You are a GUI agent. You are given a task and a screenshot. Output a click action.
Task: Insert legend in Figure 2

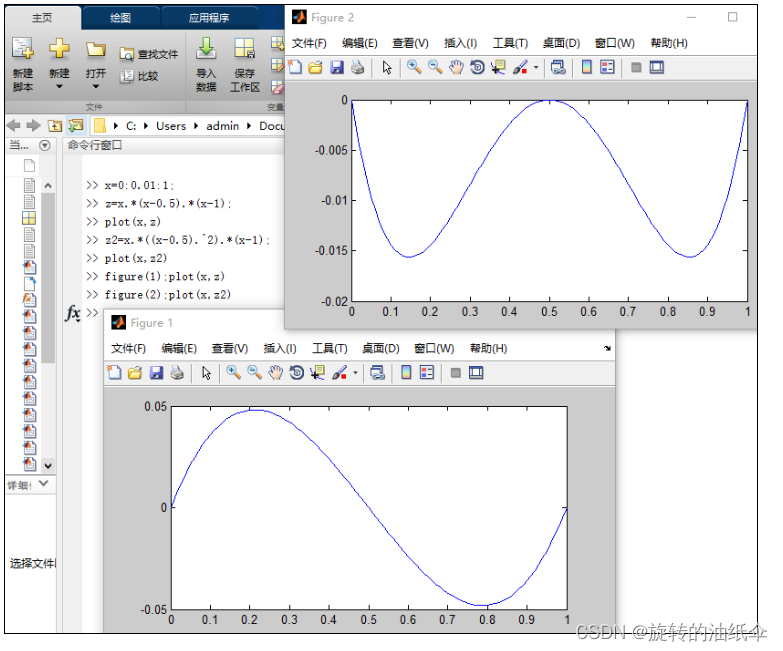[608, 67]
